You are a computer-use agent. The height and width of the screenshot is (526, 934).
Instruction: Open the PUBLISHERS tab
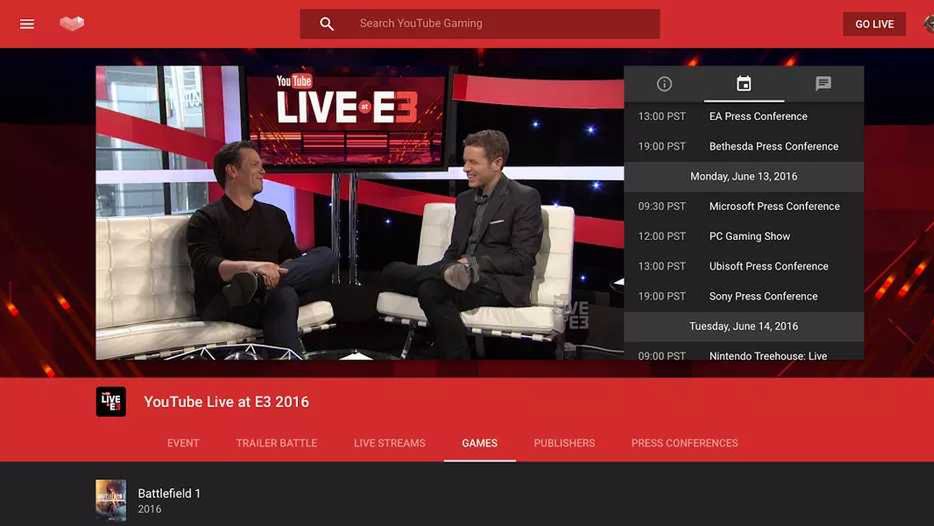(564, 443)
